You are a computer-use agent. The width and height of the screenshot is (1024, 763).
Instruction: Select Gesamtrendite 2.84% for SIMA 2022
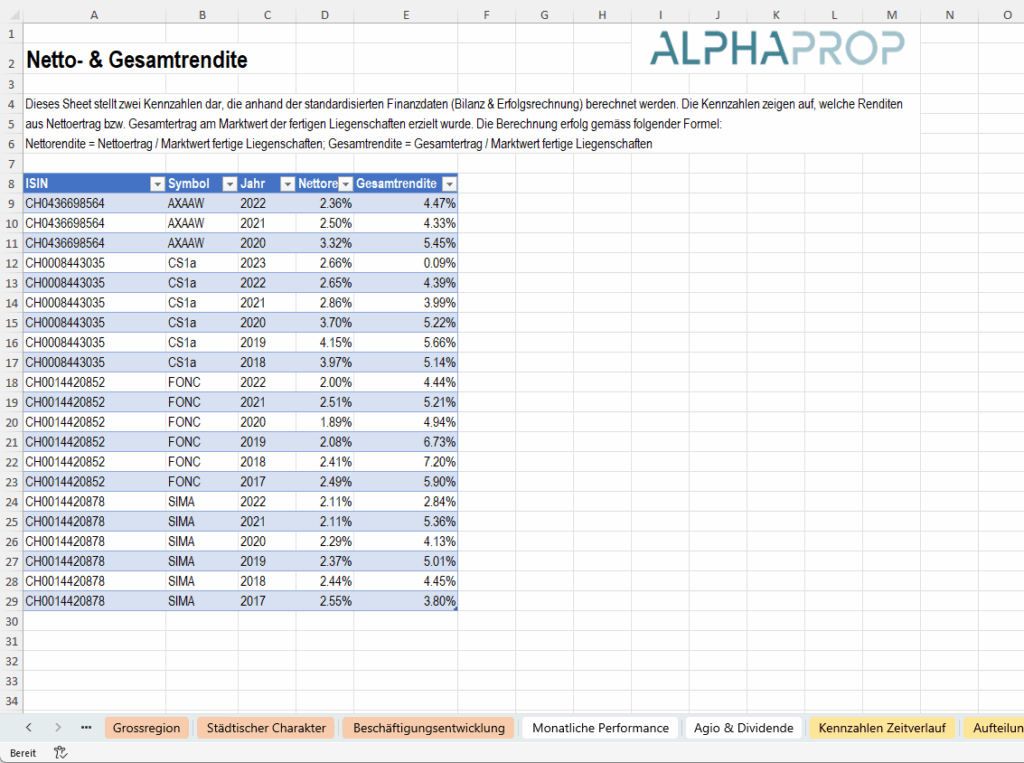point(406,502)
